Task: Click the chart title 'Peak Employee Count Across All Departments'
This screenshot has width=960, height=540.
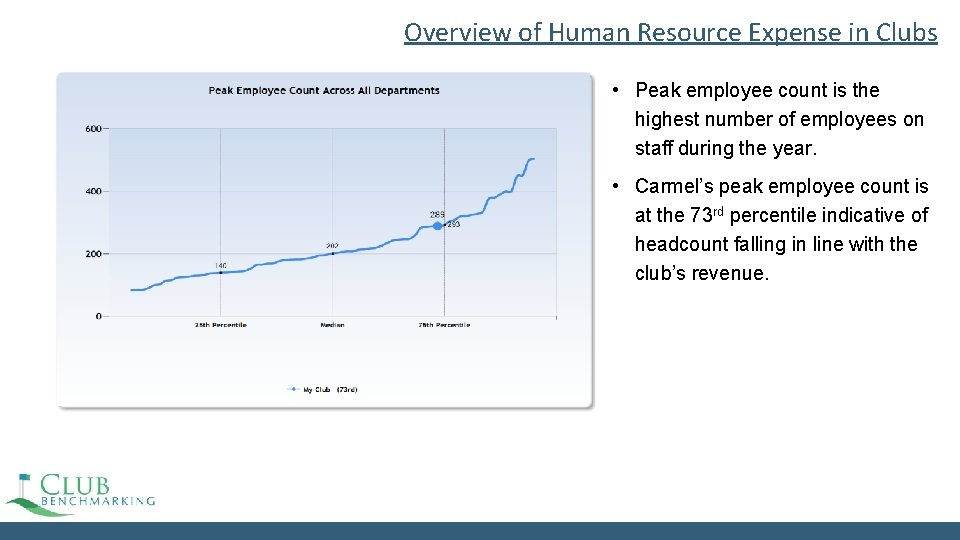Action: [x=324, y=91]
